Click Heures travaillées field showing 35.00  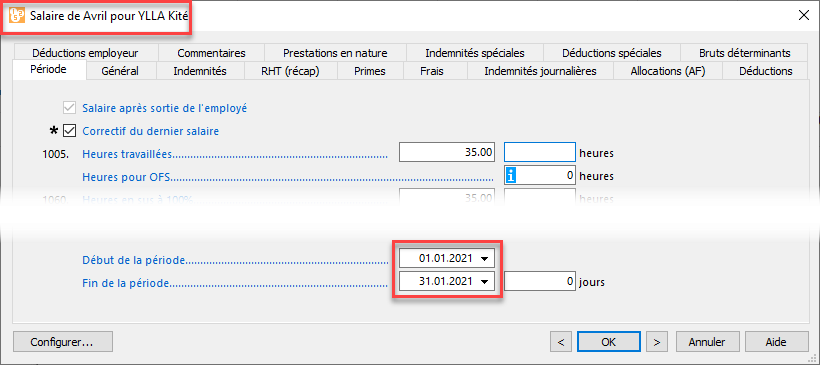point(447,153)
